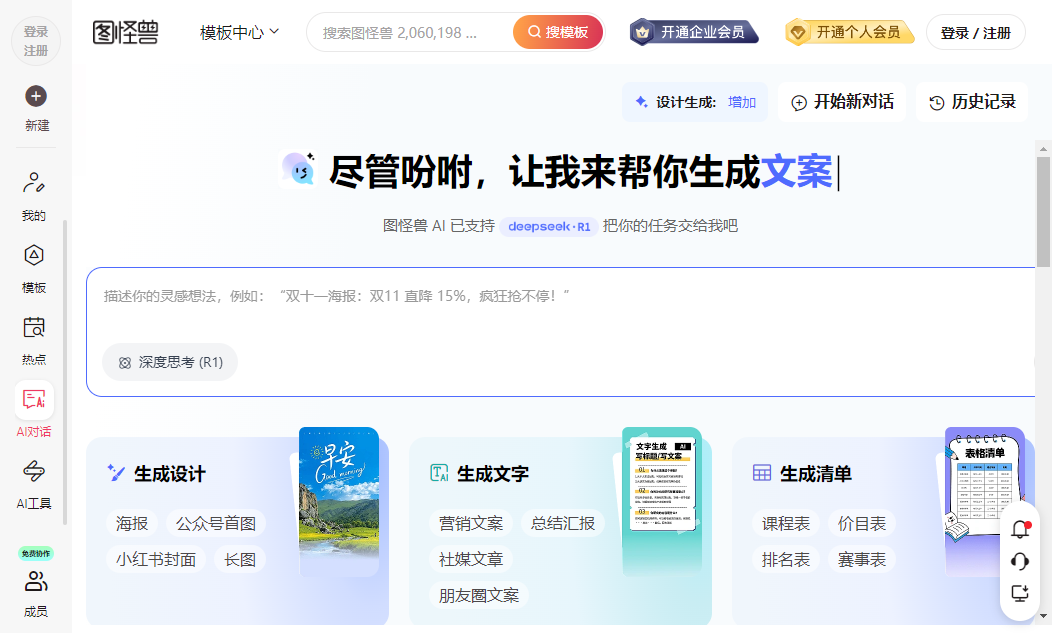Viewport: 1052px width, 633px height.
Task: Click the 生成文字 card title
Action: pyautogui.click(x=493, y=474)
